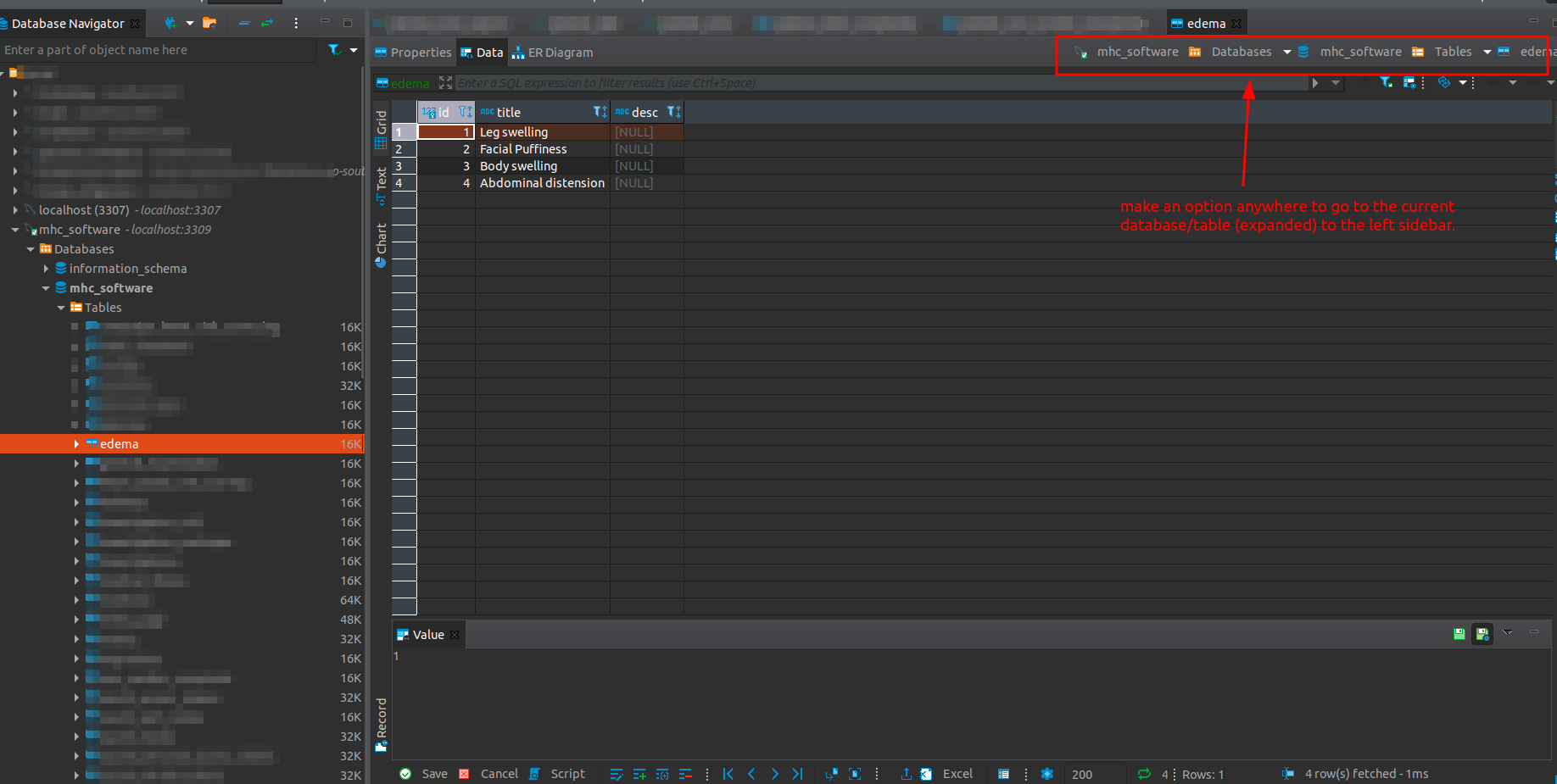This screenshot has width=1557, height=784.
Task: Expand the localhost (3307) connection node
Action: (x=15, y=210)
